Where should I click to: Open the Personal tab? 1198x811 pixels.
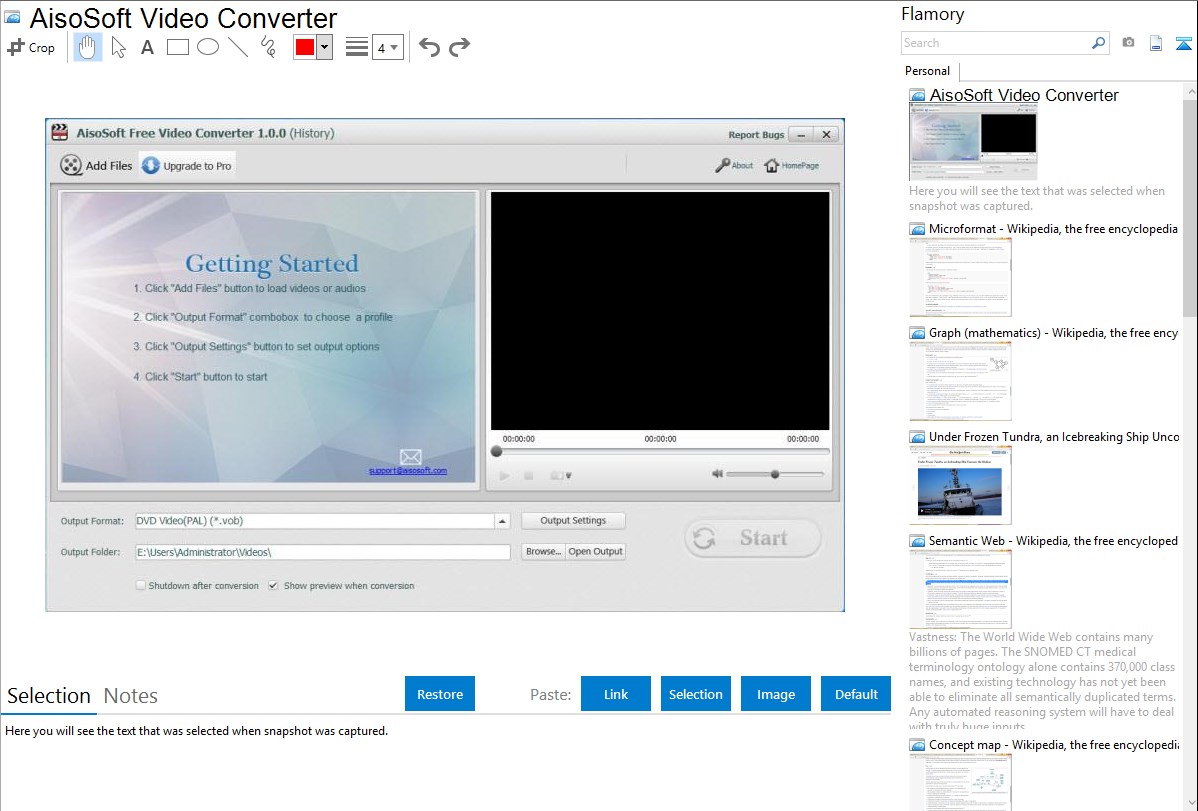click(x=927, y=71)
